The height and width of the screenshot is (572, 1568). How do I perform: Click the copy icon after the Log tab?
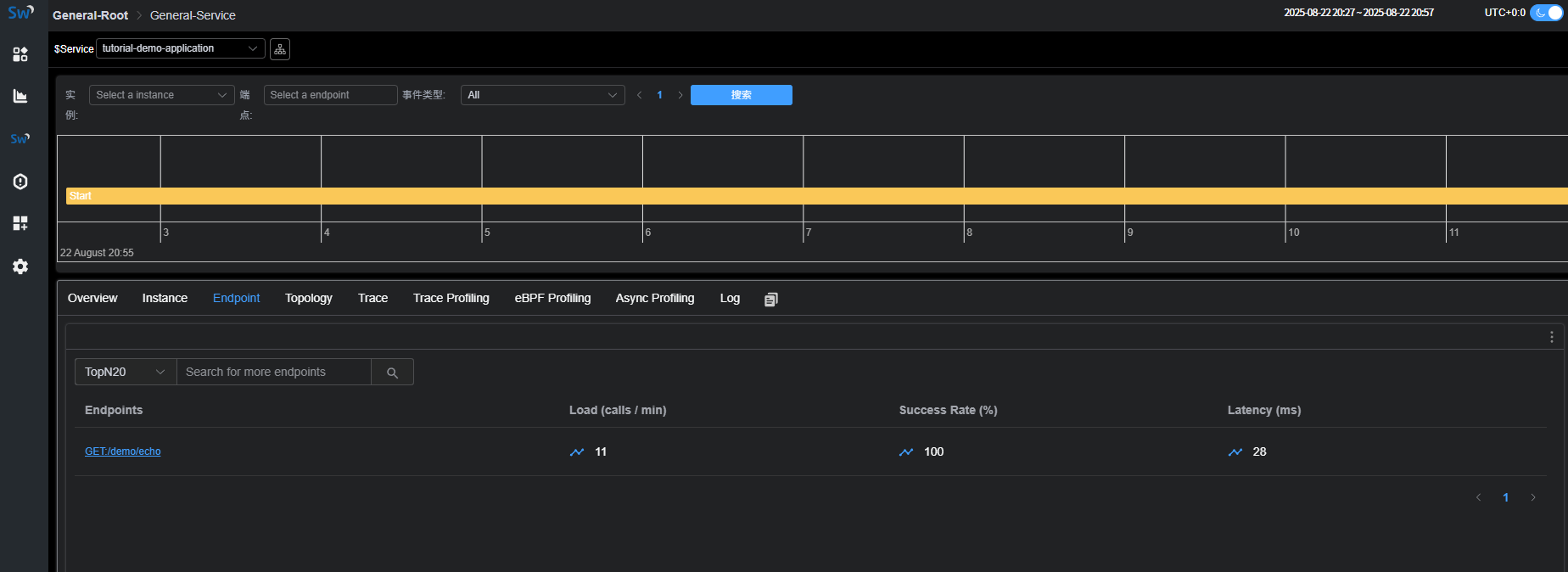click(770, 299)
